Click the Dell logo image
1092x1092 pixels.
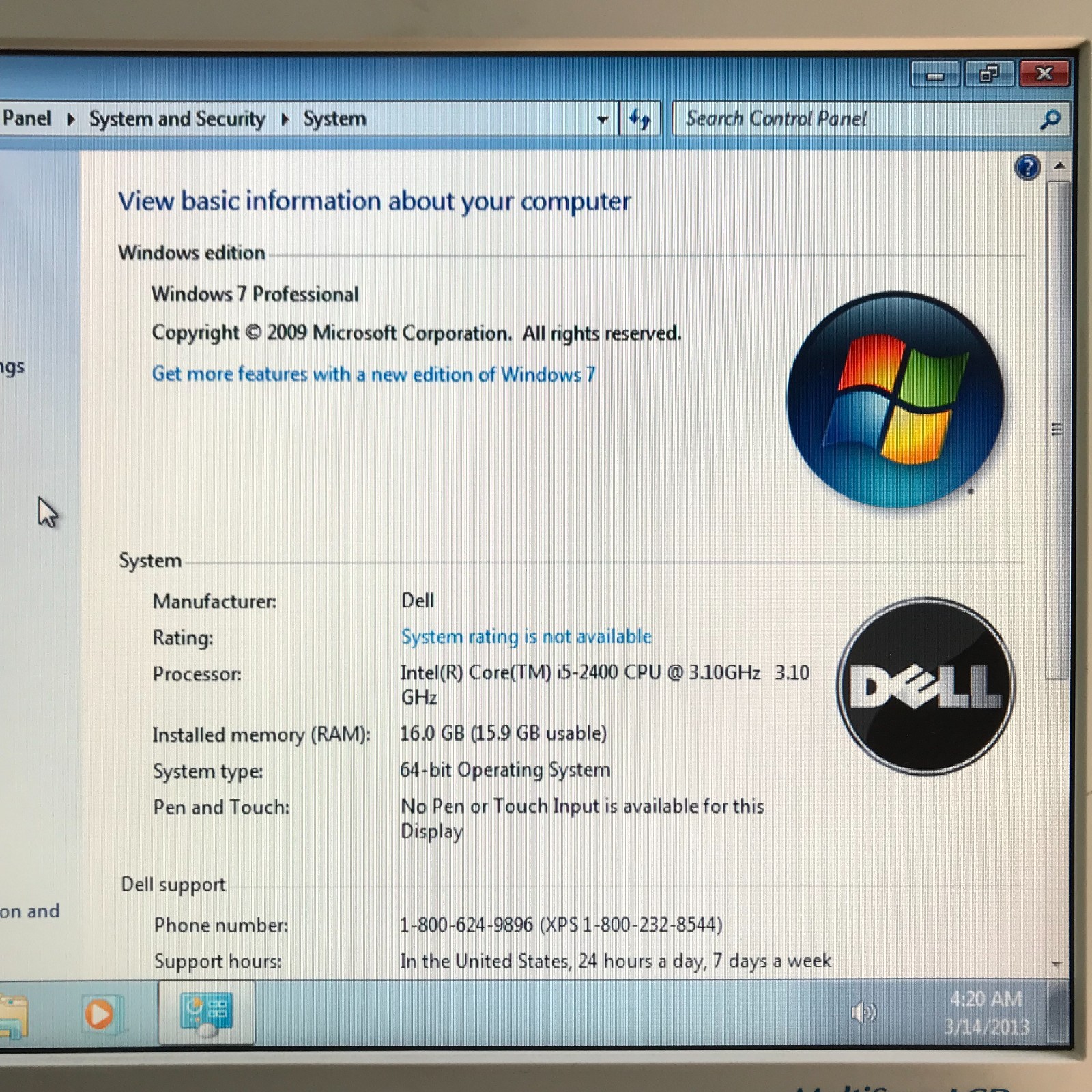point(925,686)
